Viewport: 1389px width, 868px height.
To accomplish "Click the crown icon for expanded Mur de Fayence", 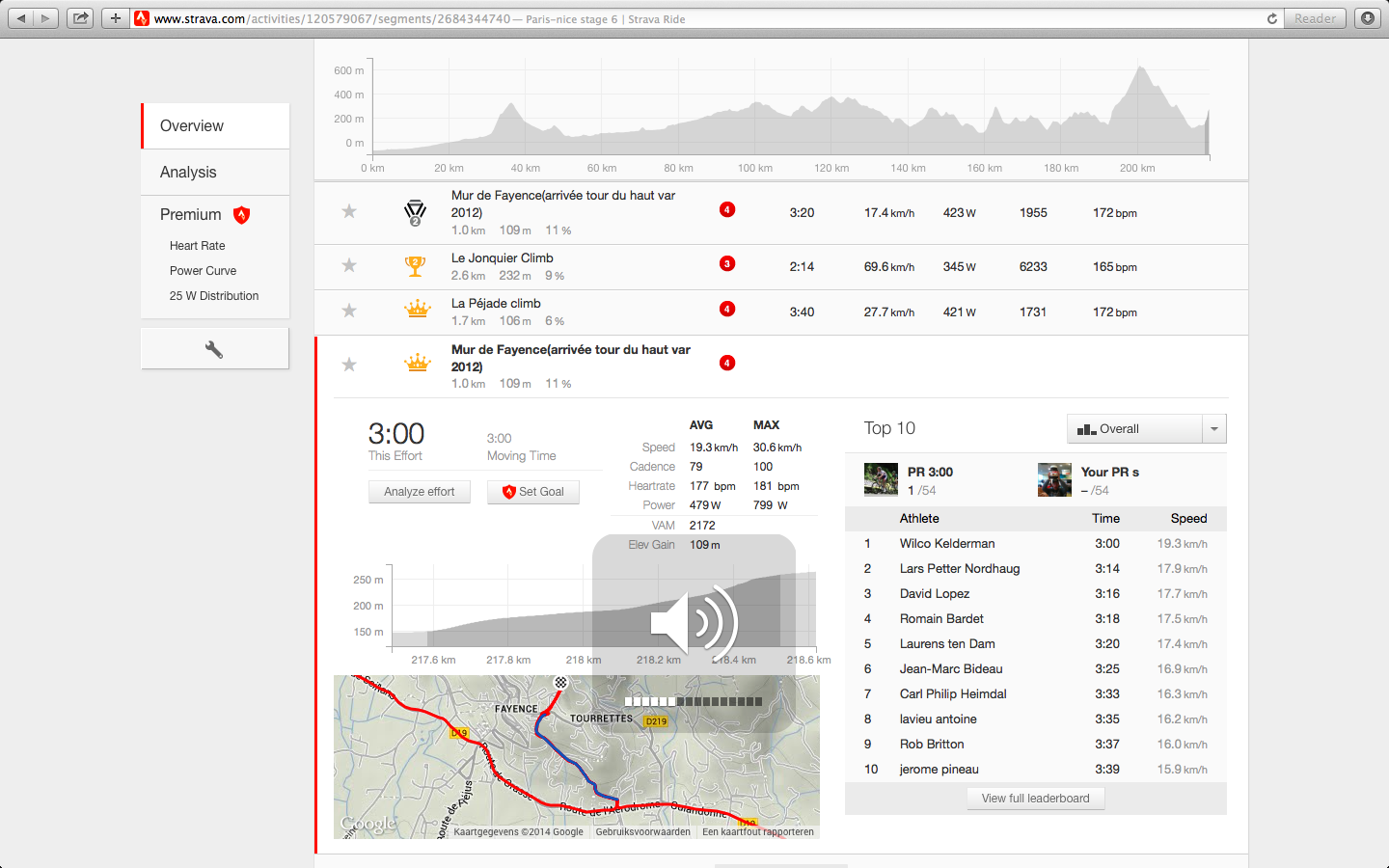I will (417, 364).
